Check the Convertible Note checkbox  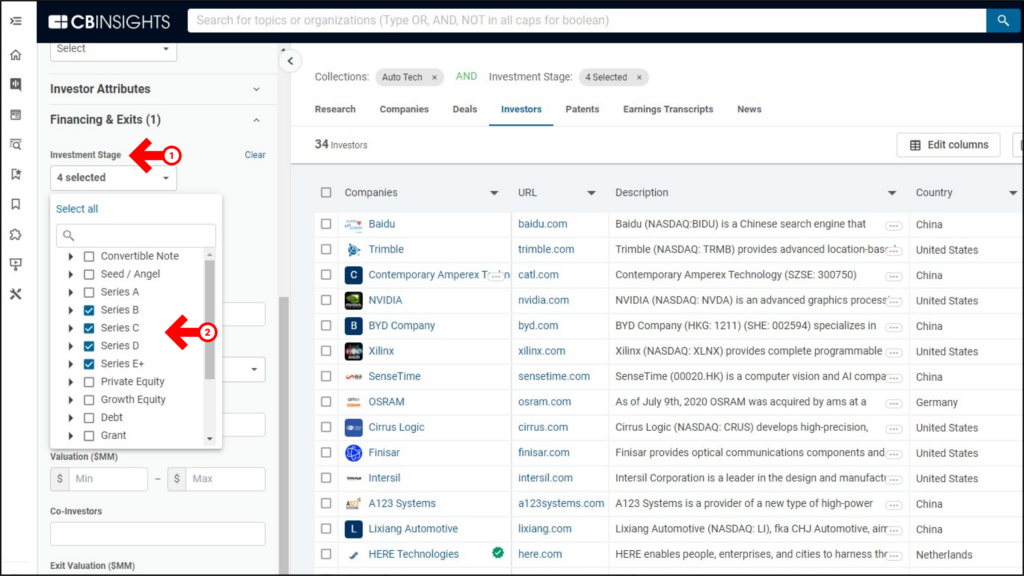(x=89, y=257)
